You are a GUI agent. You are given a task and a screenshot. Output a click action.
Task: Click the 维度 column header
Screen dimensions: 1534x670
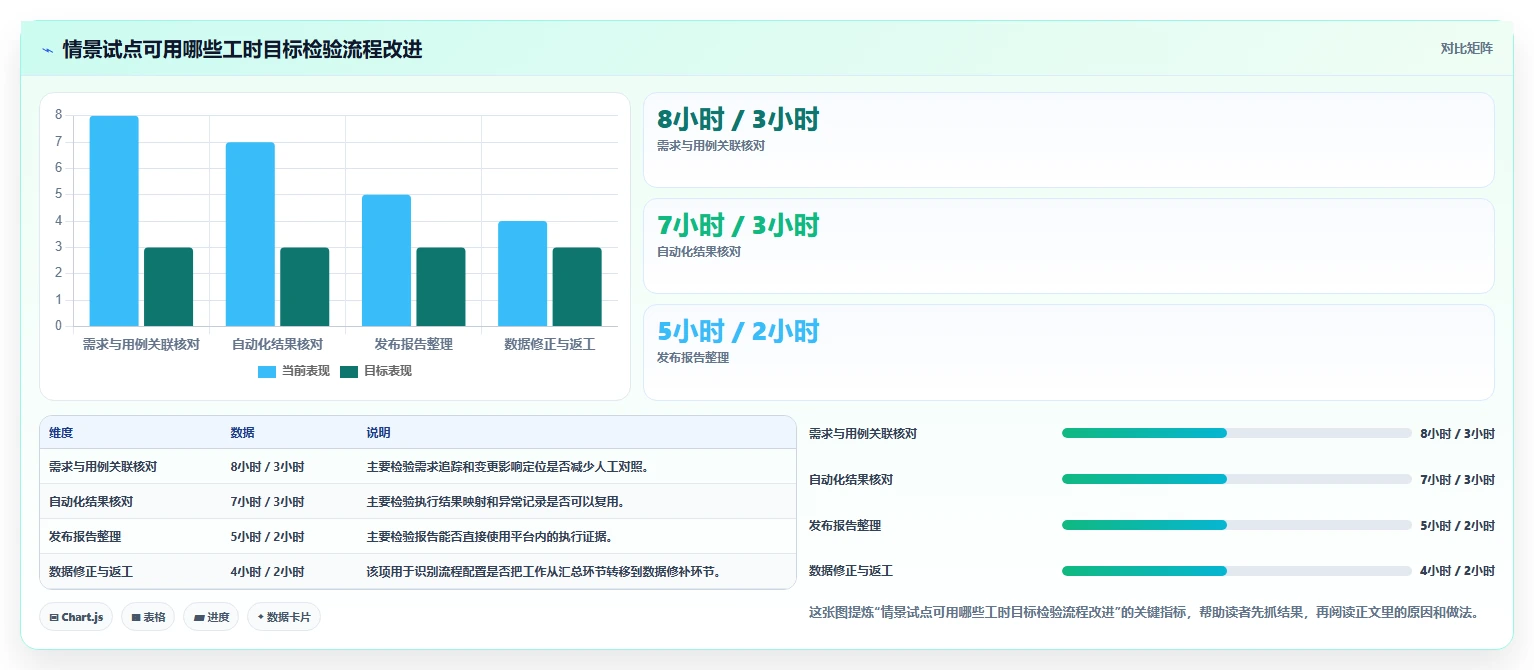pyautogui.click(x=61, y=433)
